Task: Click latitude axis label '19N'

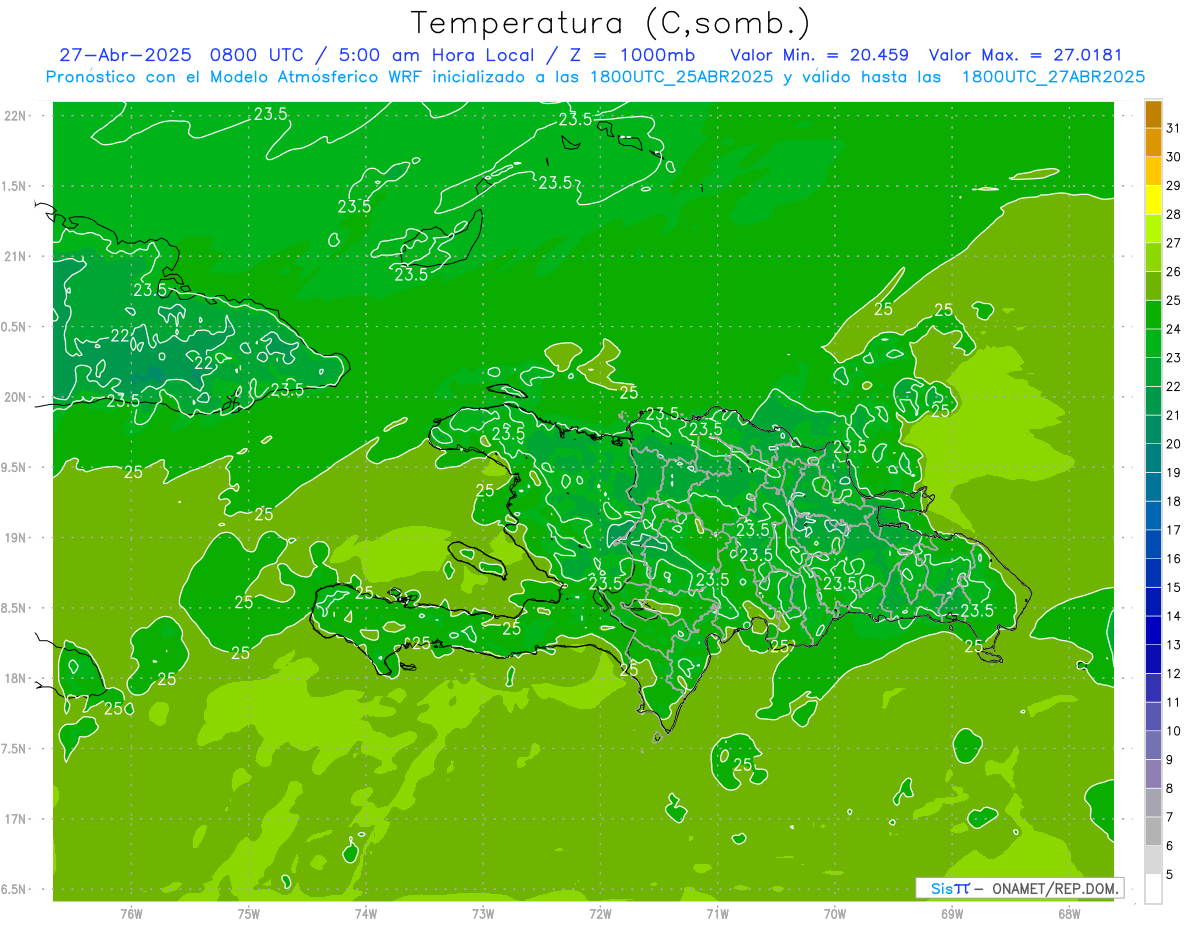Action: coord(15,538)
